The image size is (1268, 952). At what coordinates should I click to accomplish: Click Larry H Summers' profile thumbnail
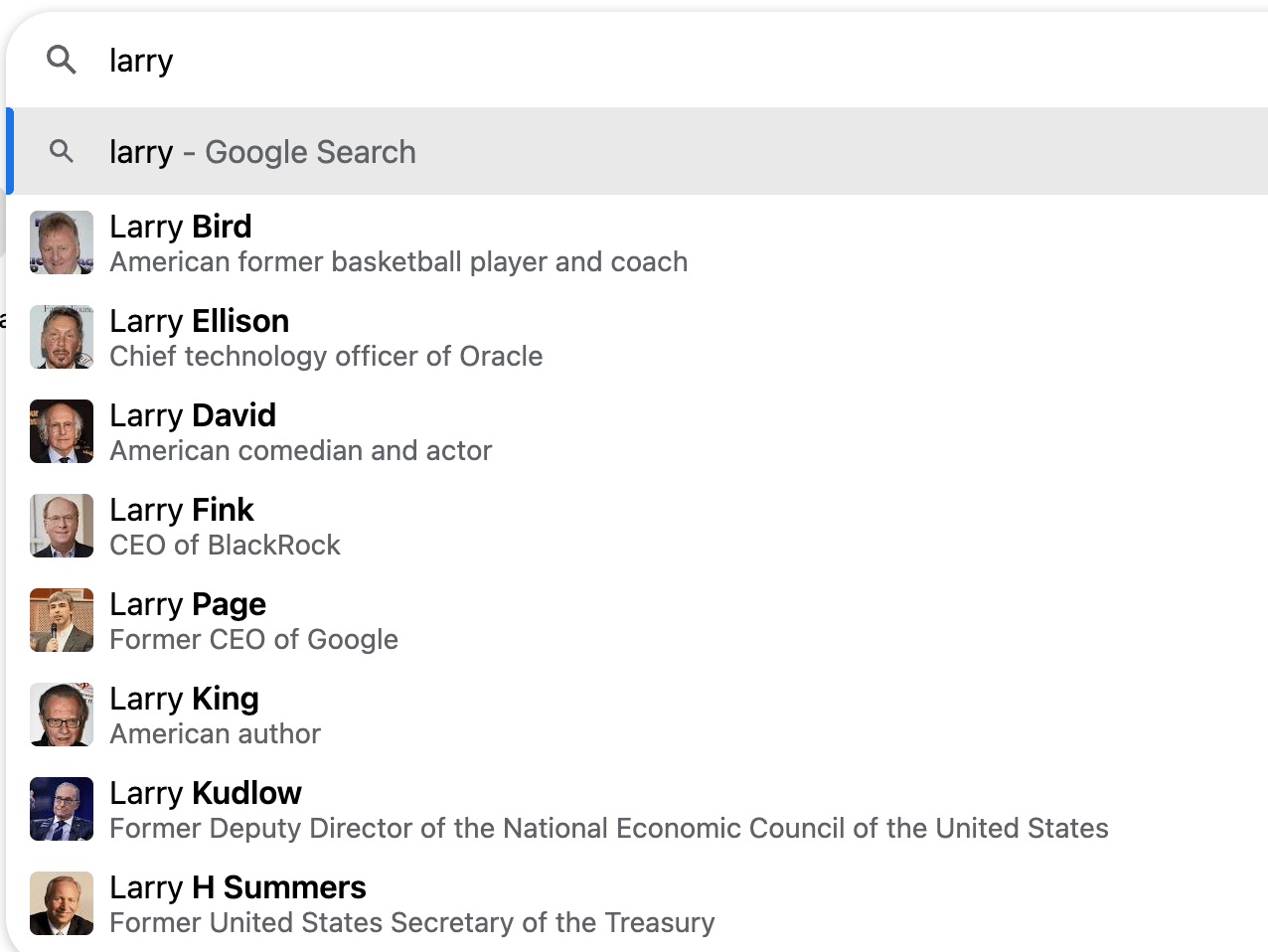point(62,903)
